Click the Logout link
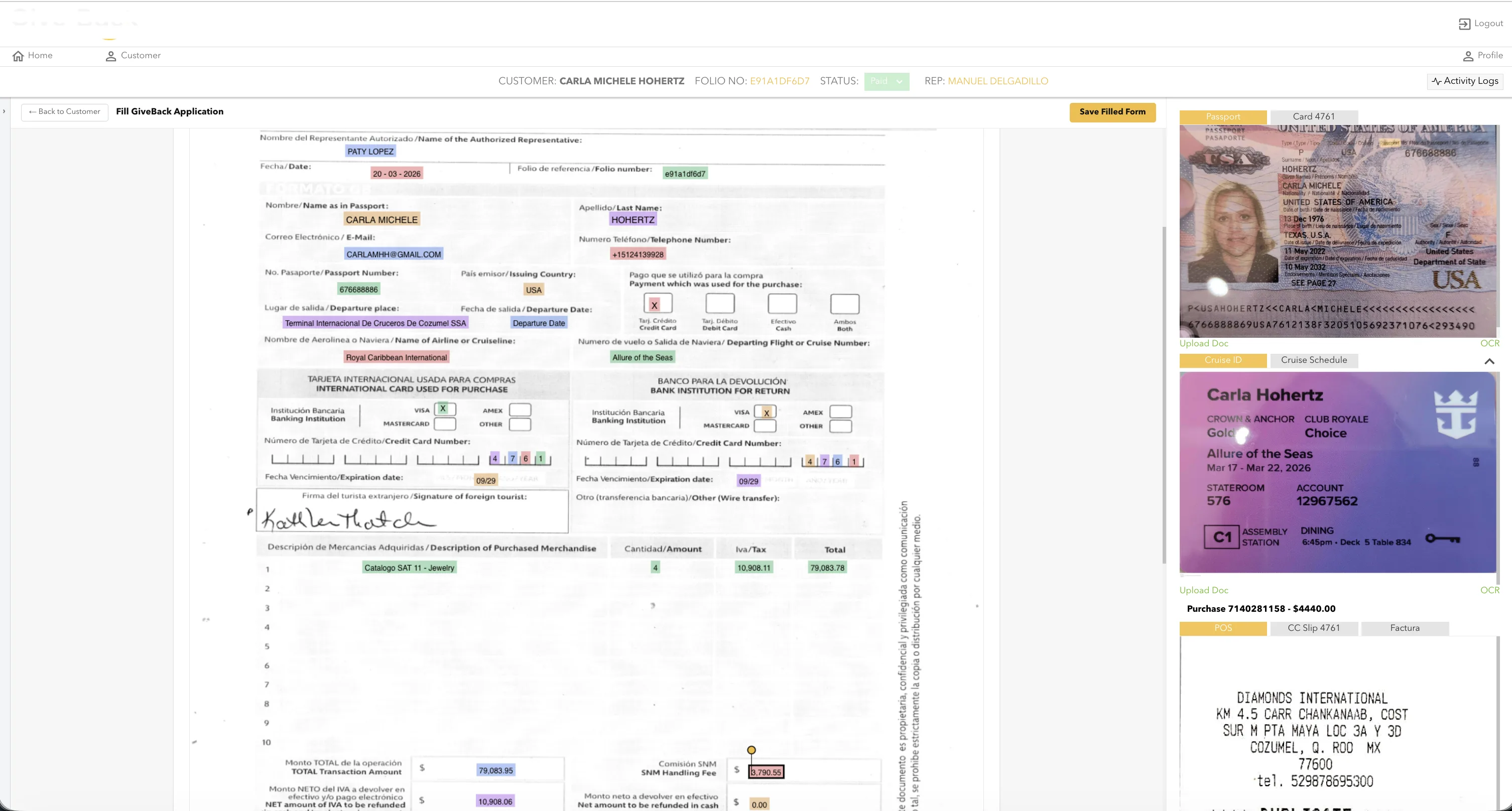Viewport: 1512px width, 811px height. [x=1481, y=24]
